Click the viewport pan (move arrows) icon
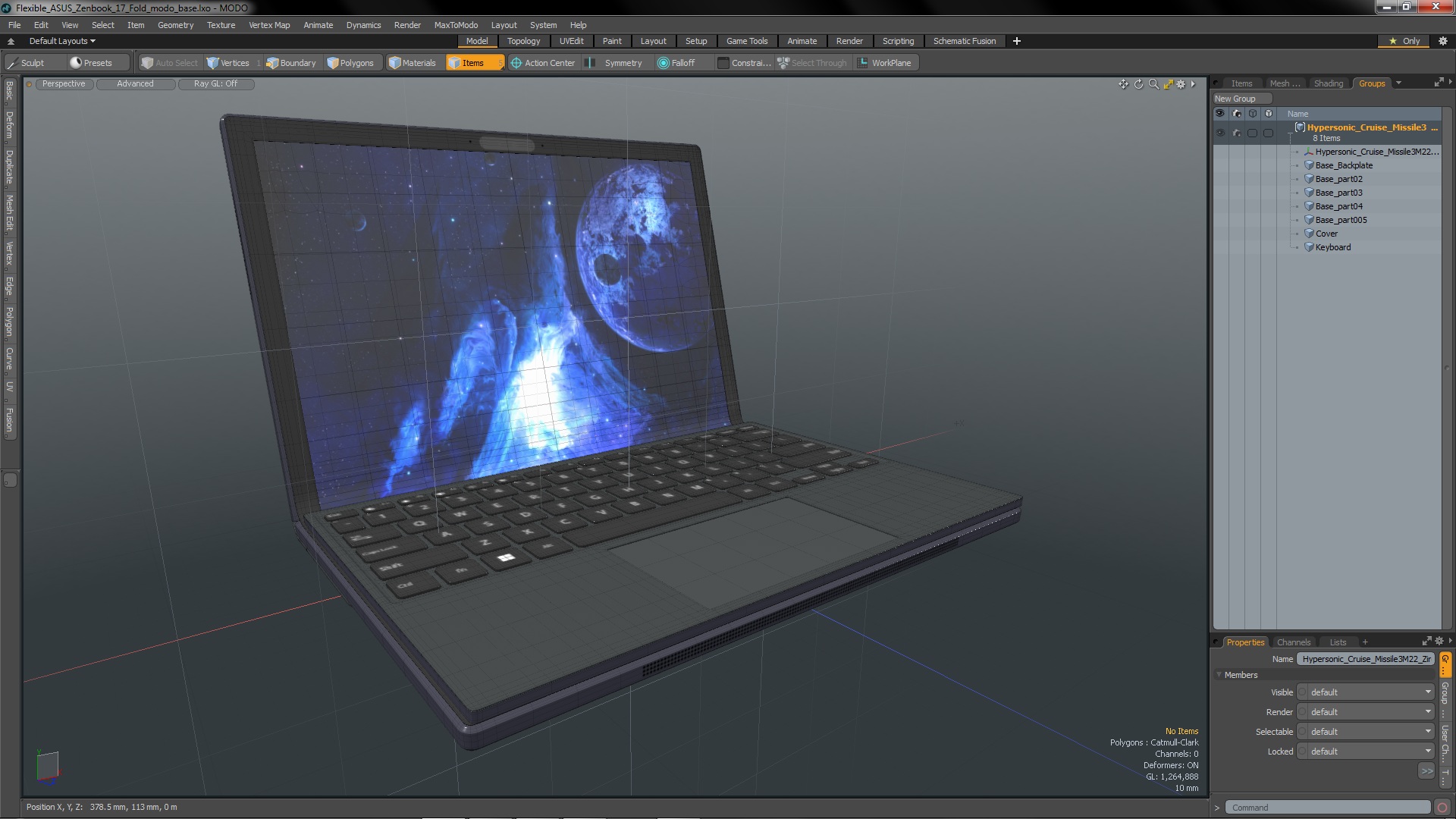 coord(1123,84)
